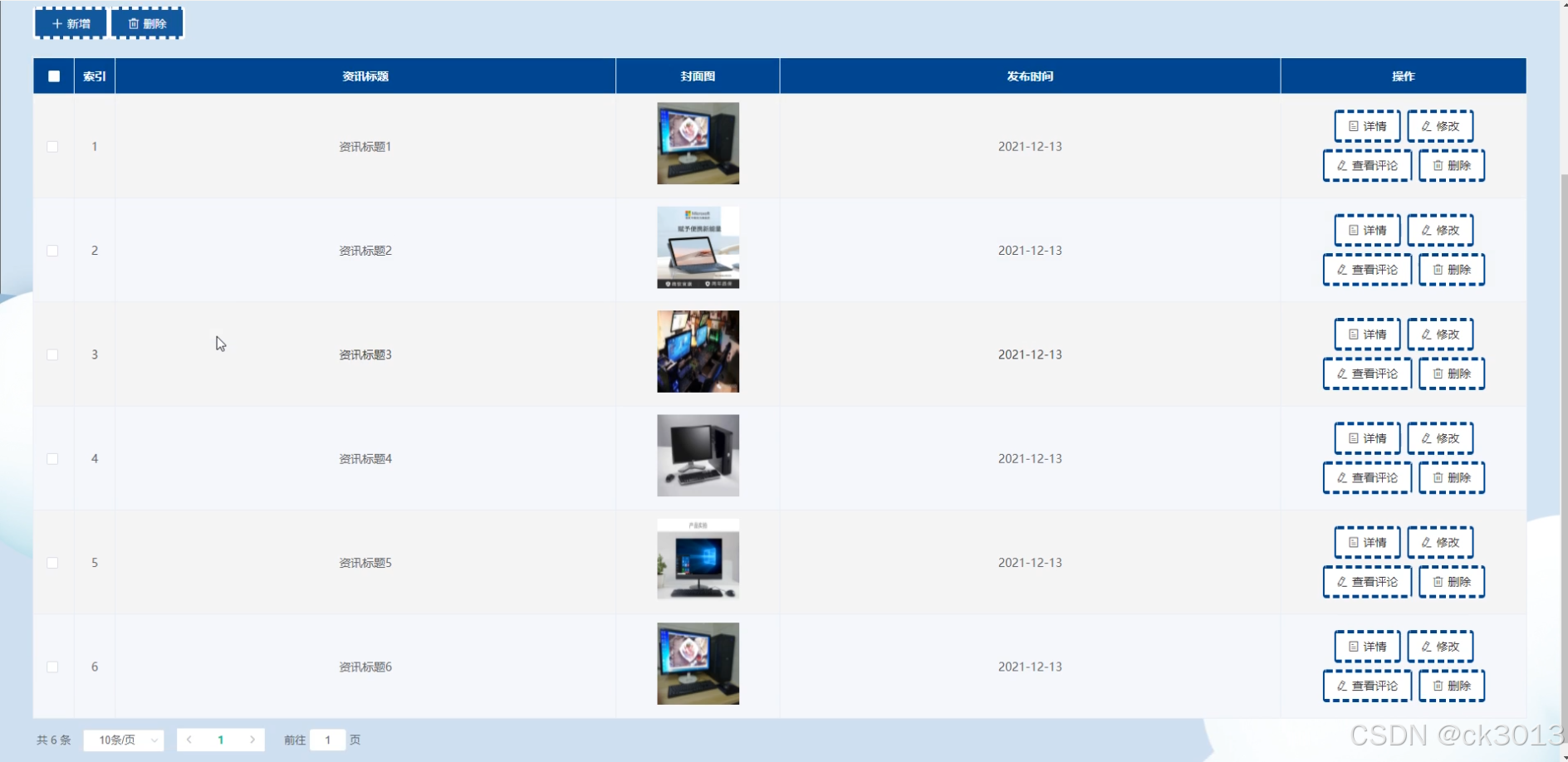Select page number 1 in pagination
1568x762 pixels.
221,740
